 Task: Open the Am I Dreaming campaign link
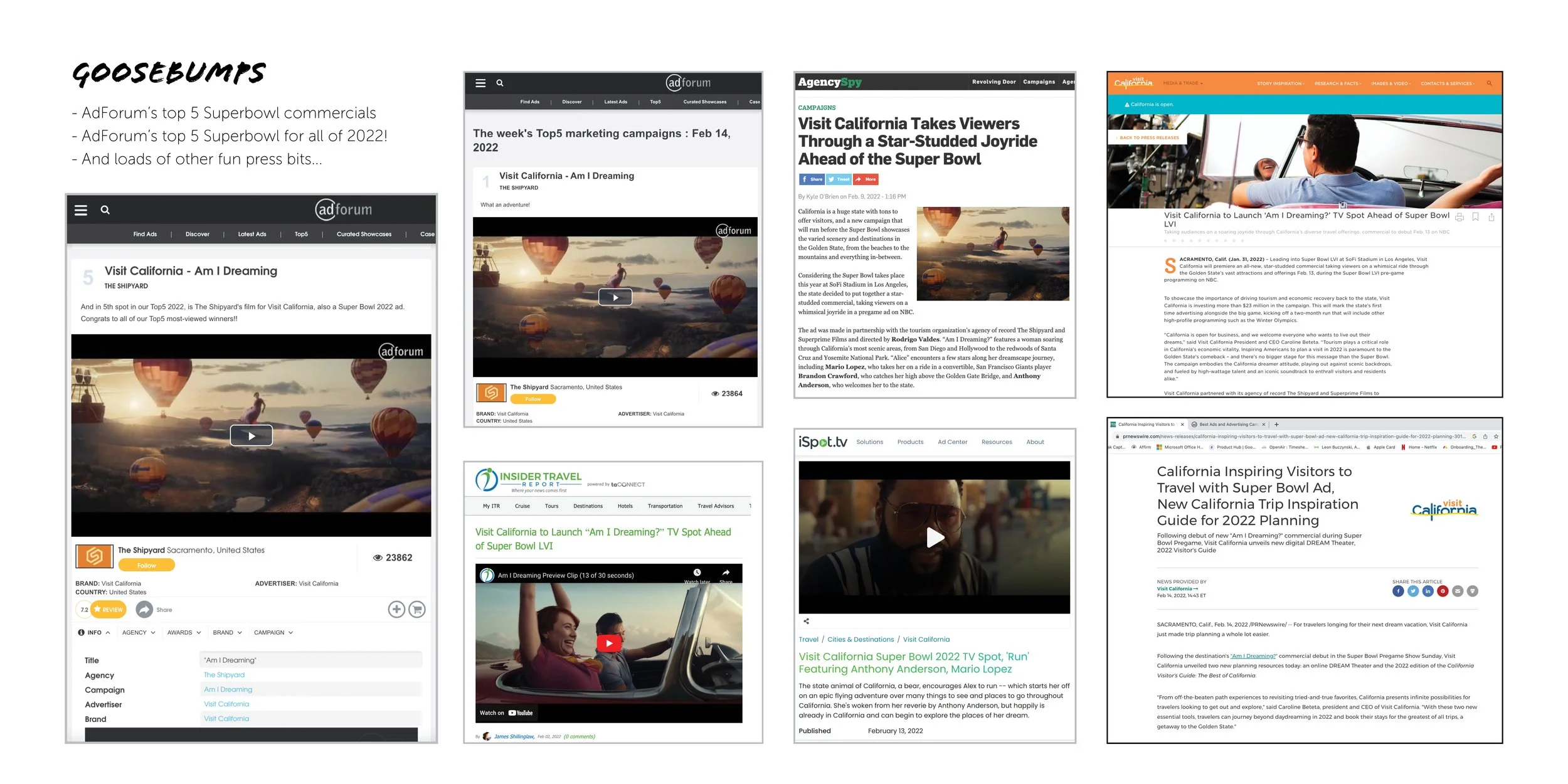tap(228, 689)
